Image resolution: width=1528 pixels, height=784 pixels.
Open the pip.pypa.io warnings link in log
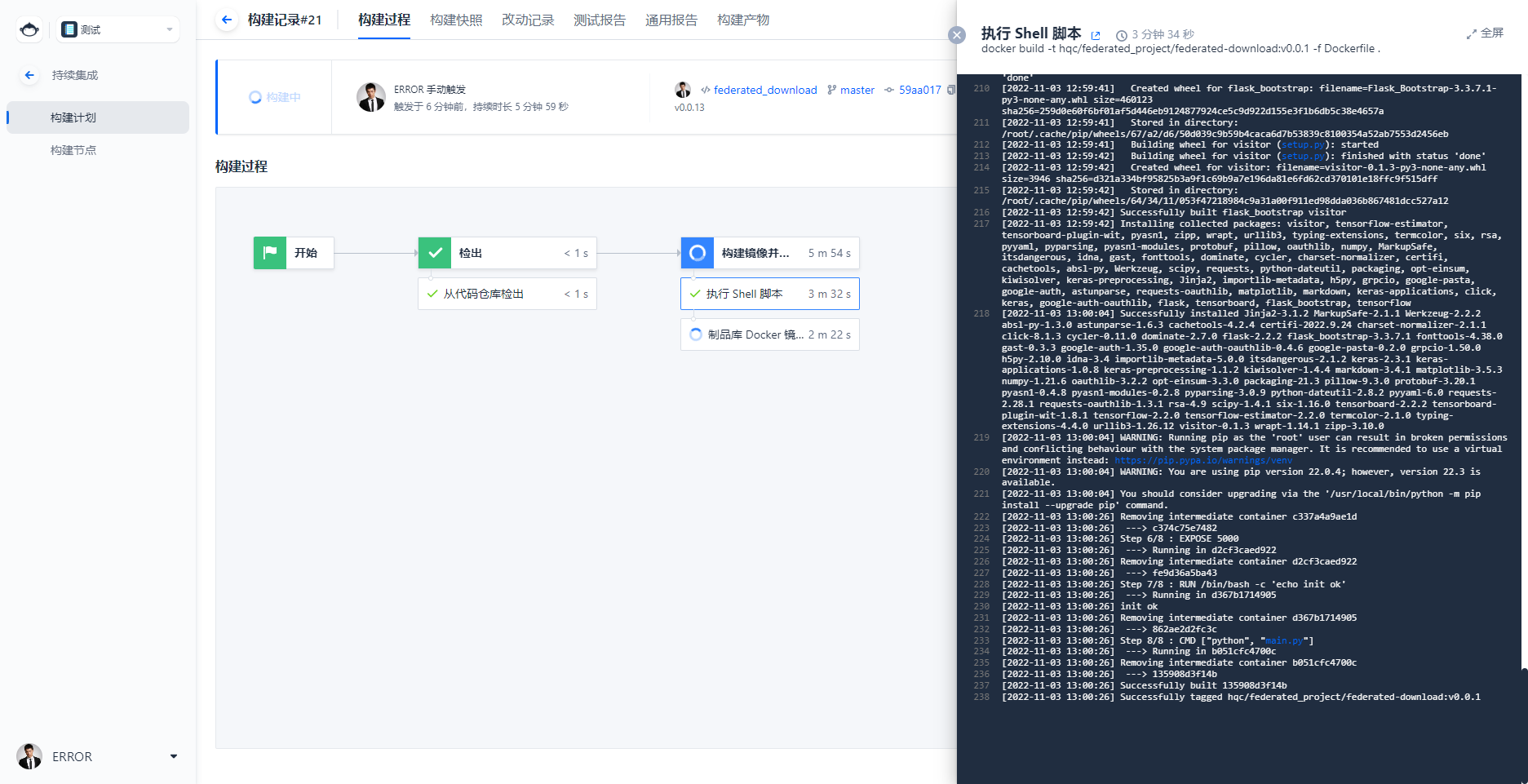pyautogui.click(x=1203, y=460)
